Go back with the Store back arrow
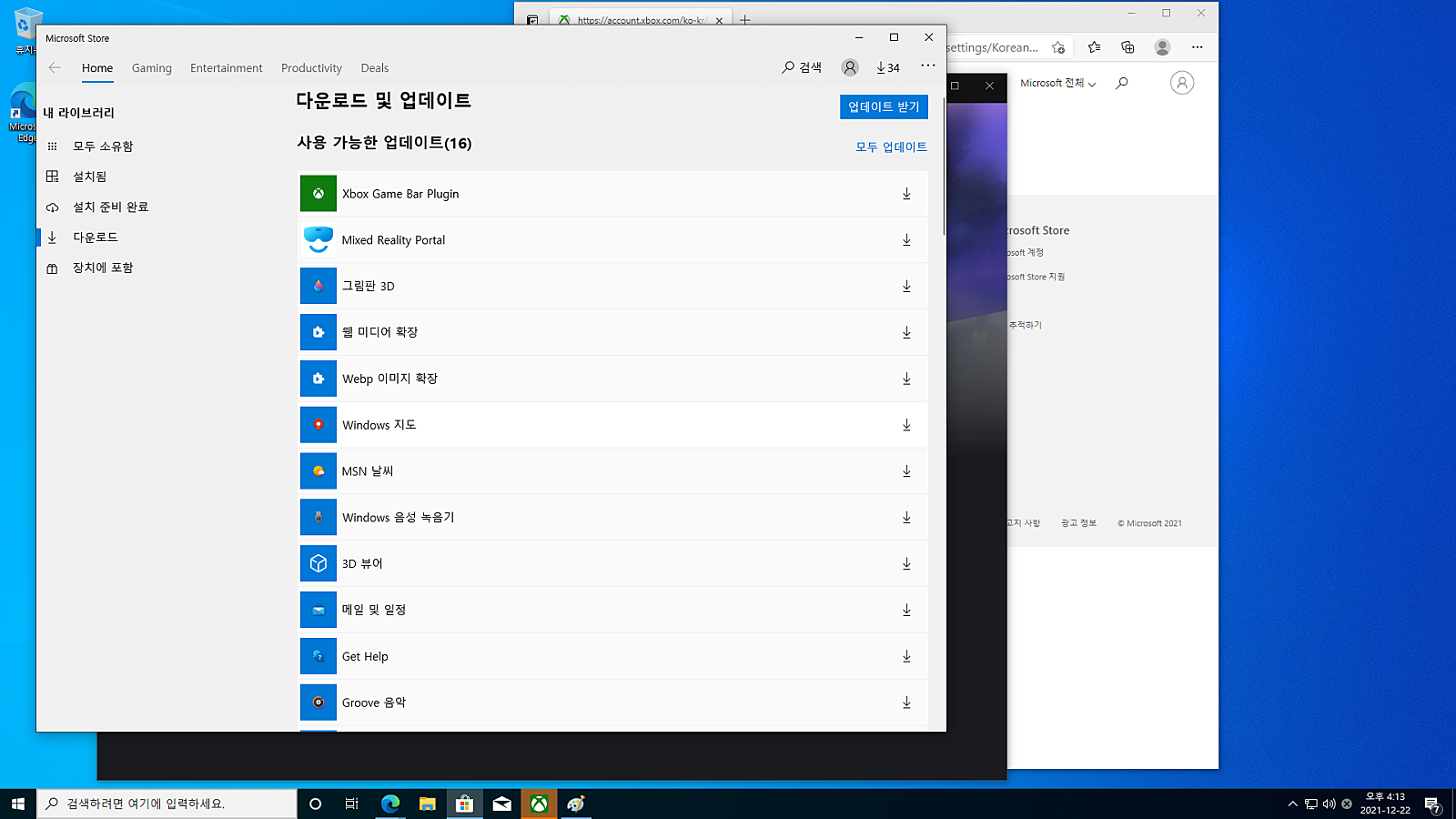1456x819 pixels. click(x=55, y=67)
